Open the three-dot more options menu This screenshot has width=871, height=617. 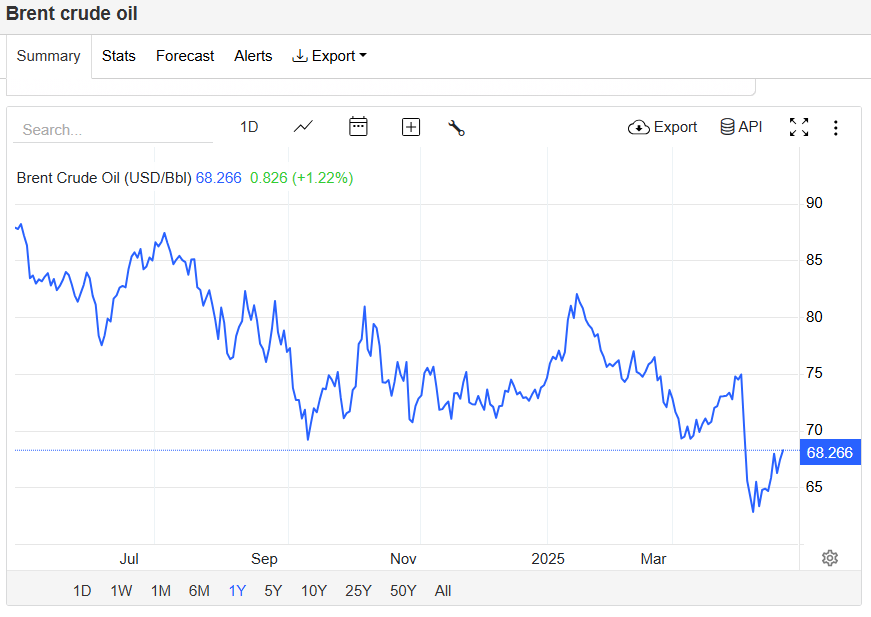(836, 127)
